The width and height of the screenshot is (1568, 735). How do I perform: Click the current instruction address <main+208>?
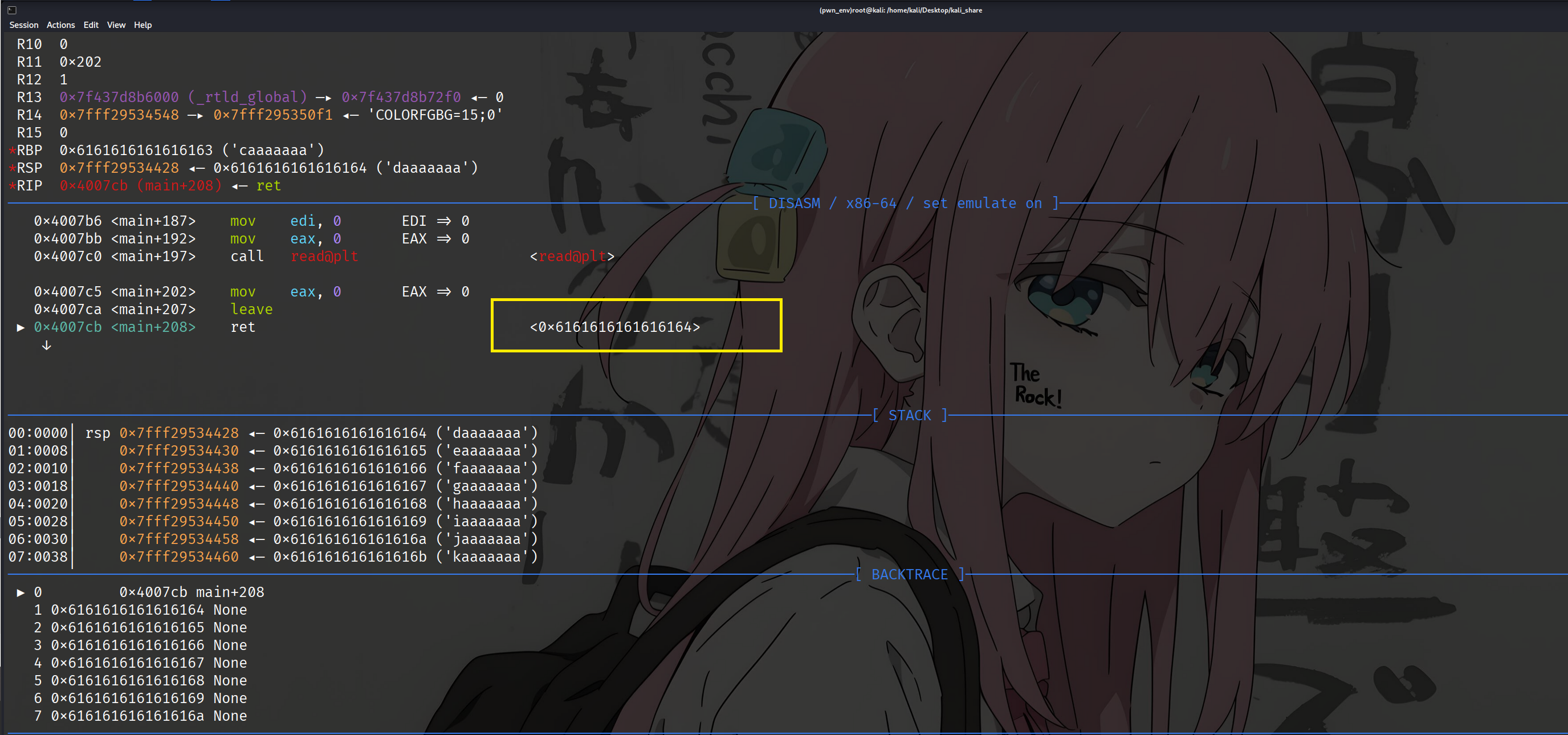tap(153, 327)
